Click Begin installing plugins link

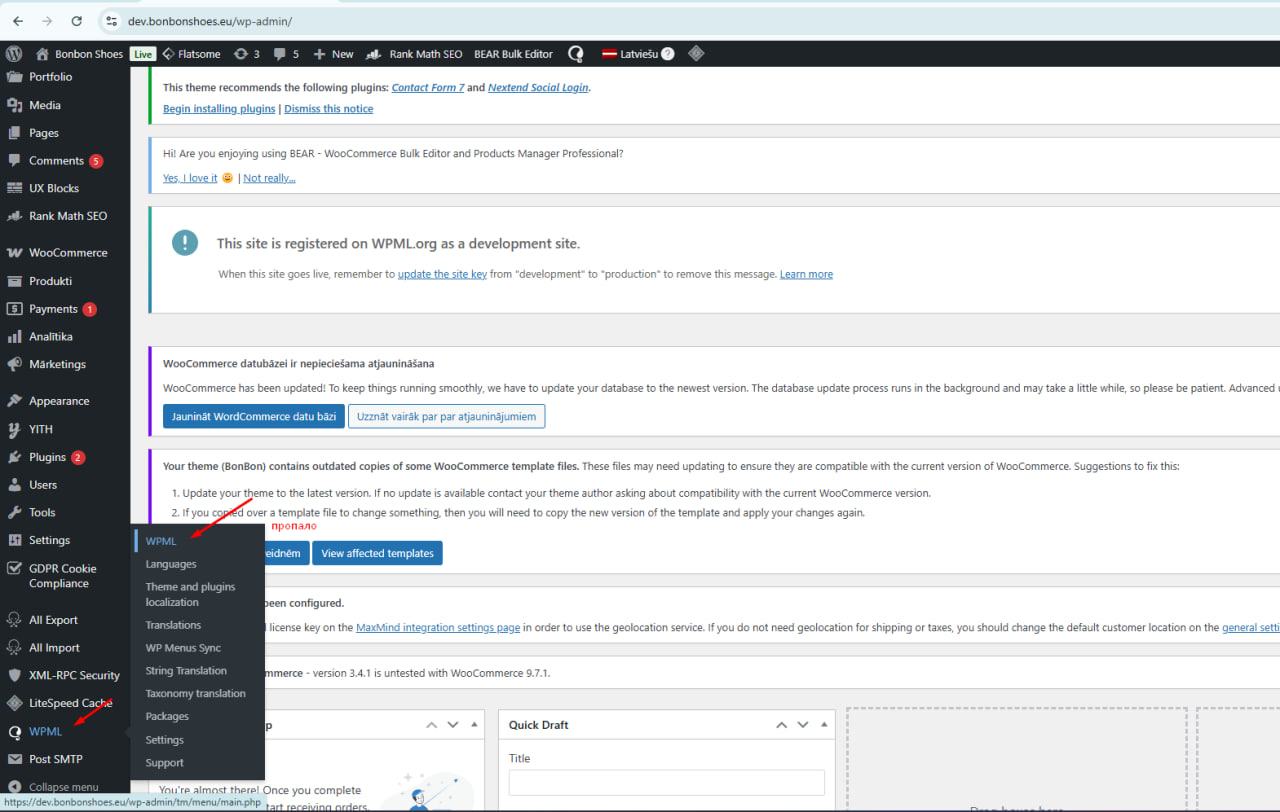(219, 109)
